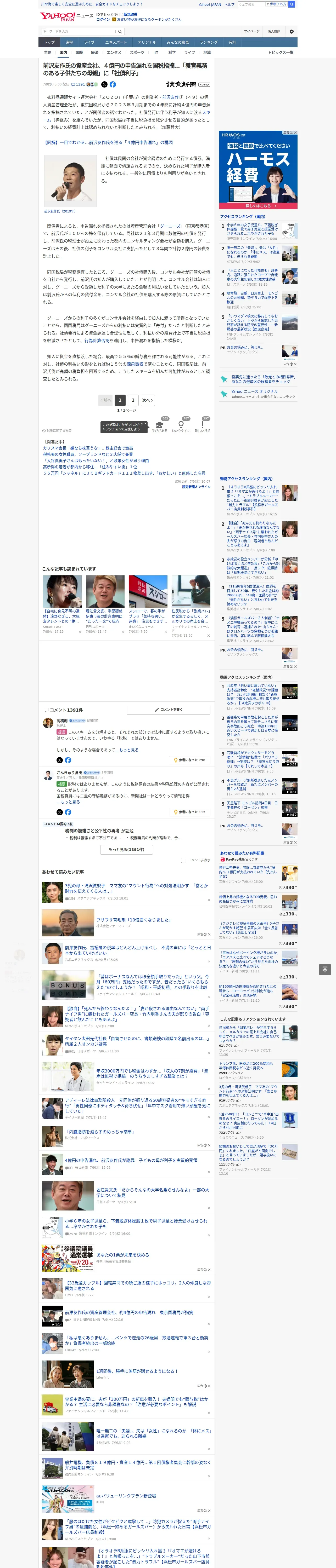Click 高橋創's profile avatar
336x1568 pixels.
(x=48, y=723)
